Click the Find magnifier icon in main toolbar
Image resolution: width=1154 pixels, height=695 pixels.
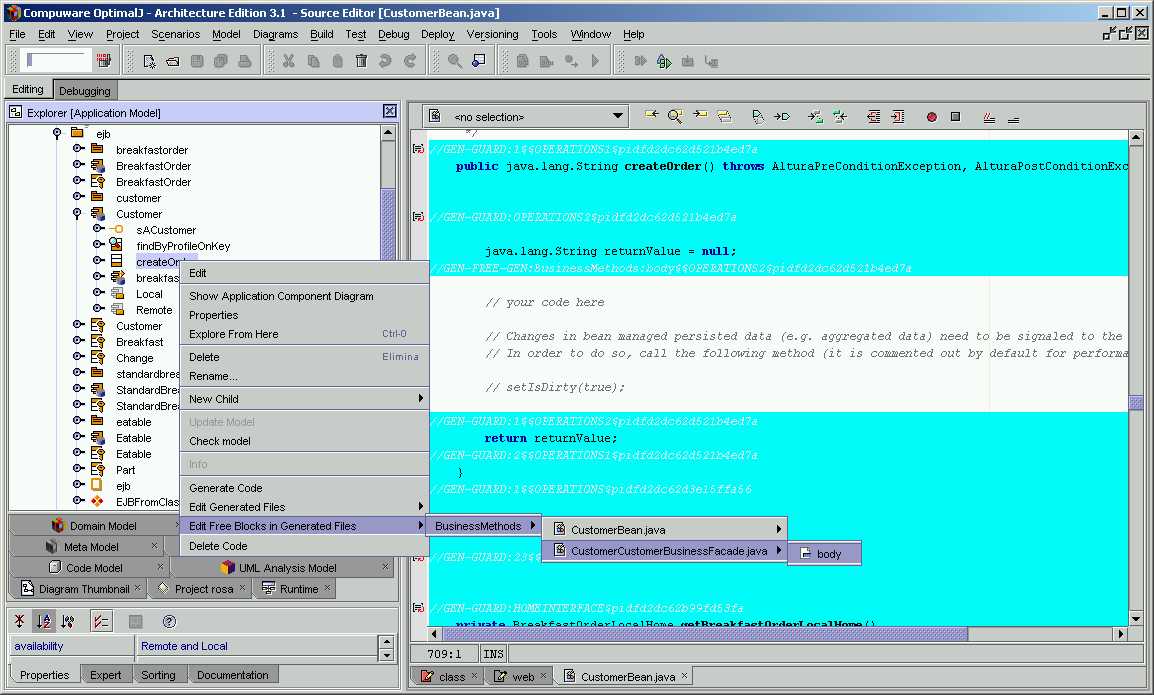click(455, 62)
